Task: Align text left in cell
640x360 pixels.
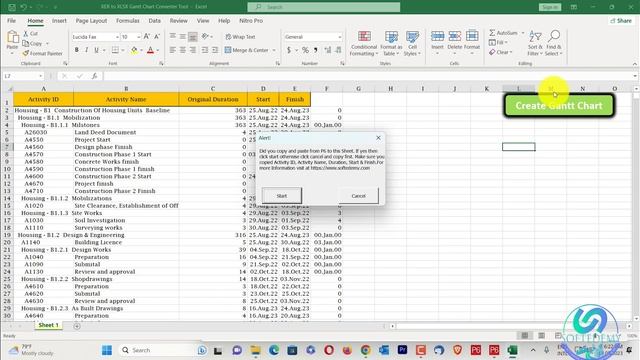Action: 173,50
